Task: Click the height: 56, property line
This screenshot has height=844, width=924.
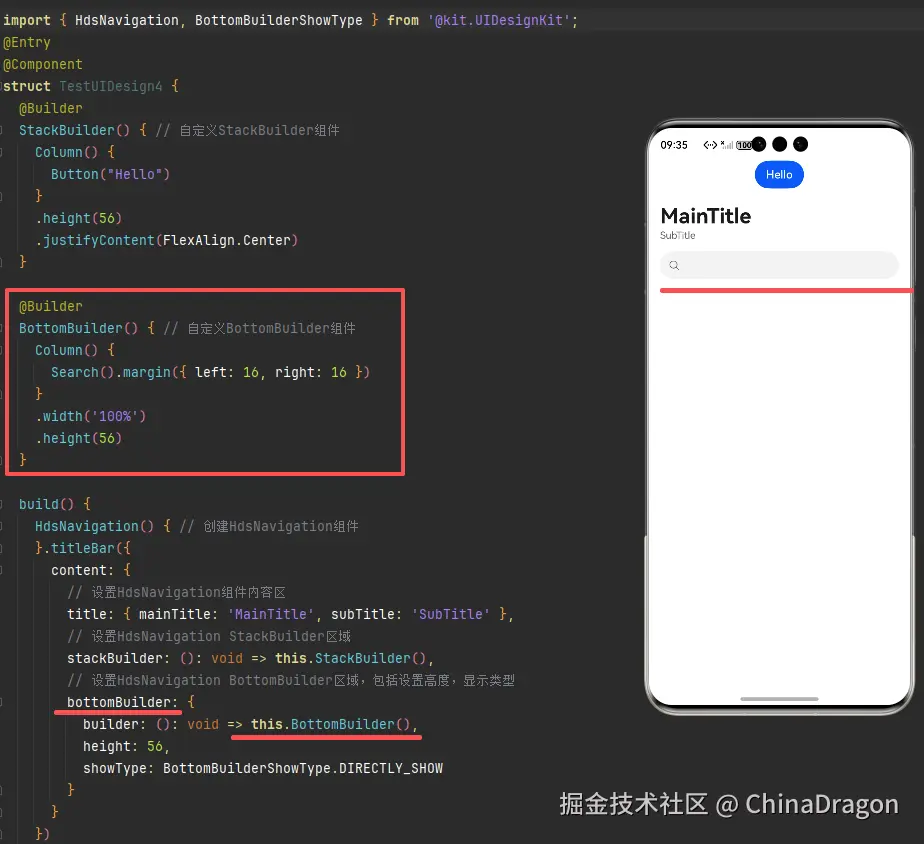Action: (x=126, y=746)
